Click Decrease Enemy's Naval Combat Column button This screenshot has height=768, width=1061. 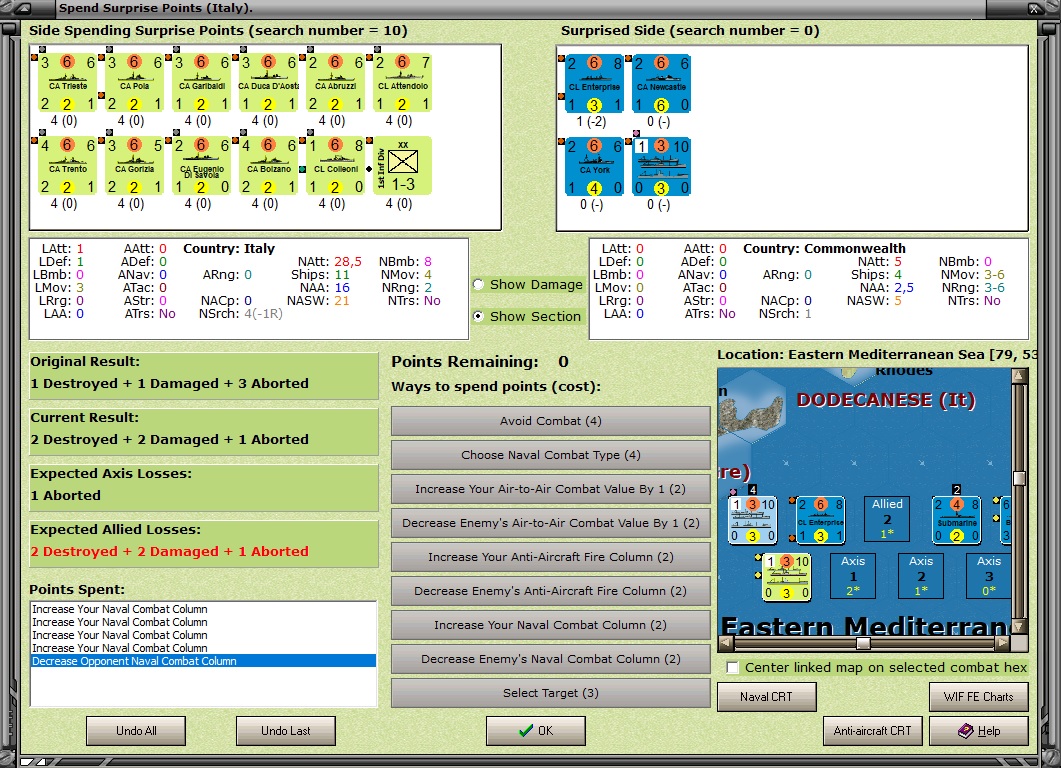pos(551,659)
